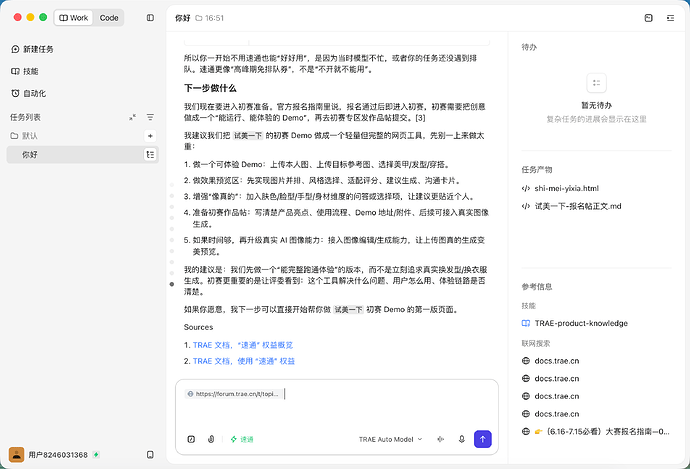Image resolution: width=690 pixels, height=469 pixels.
Task: Toggle the right side panel list icon
Action: [670, 18]
